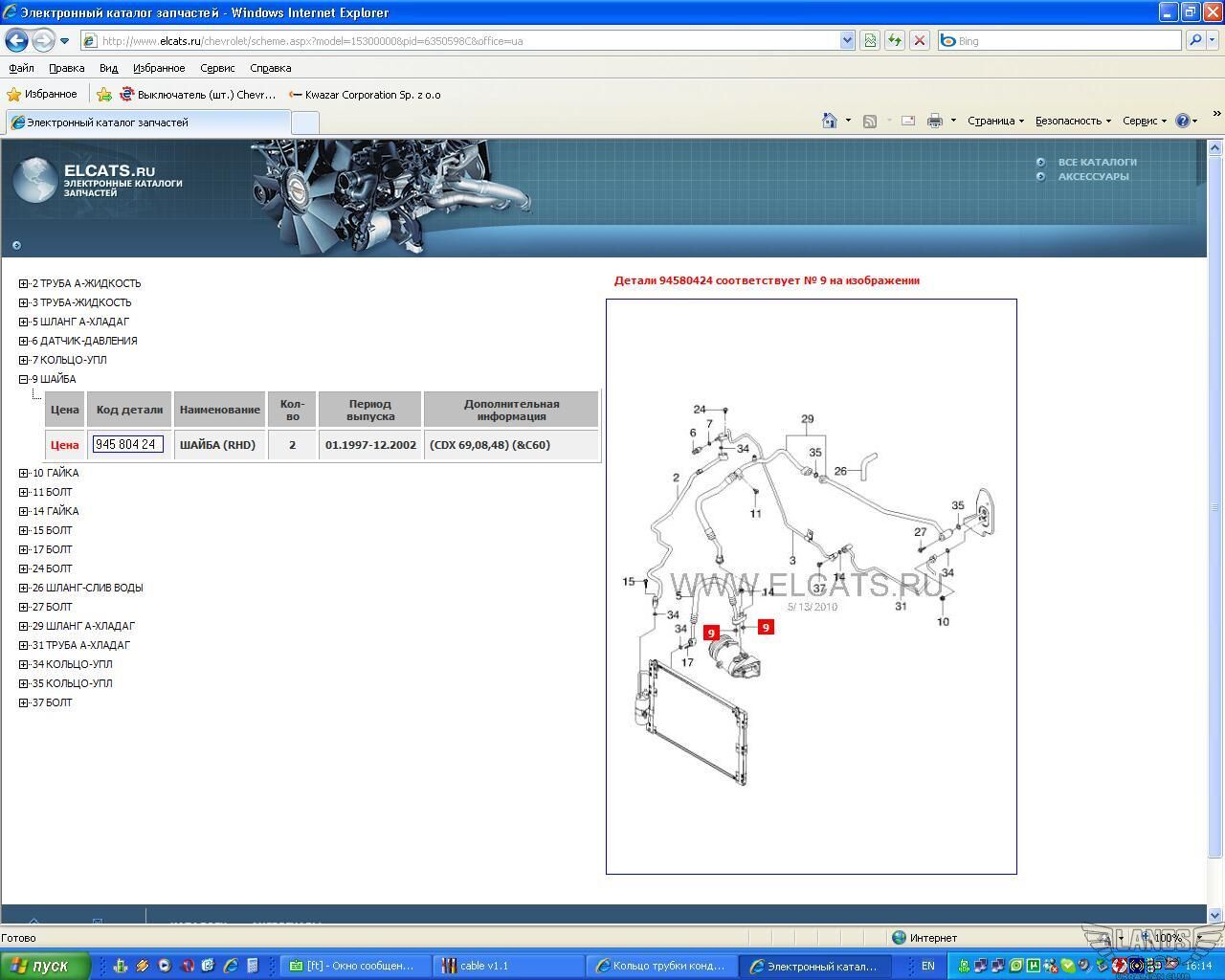Click the browser Back arrow button
The height and width of the screenshot is (980, 1225).
(17, 41)
